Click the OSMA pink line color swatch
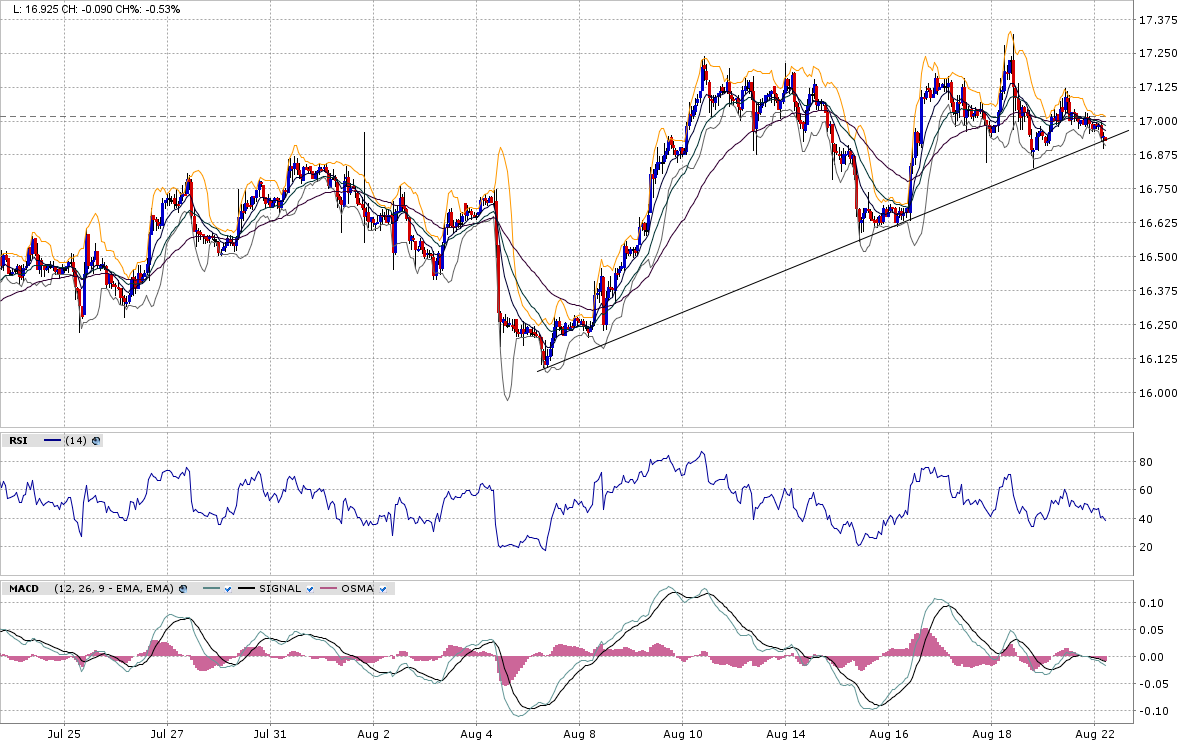 coord(329,588)
